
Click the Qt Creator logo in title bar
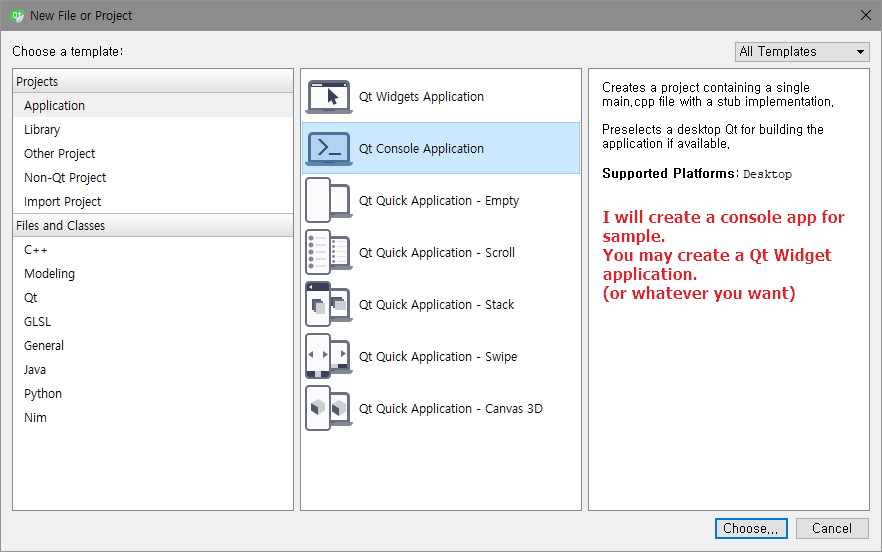coord(17,15)
